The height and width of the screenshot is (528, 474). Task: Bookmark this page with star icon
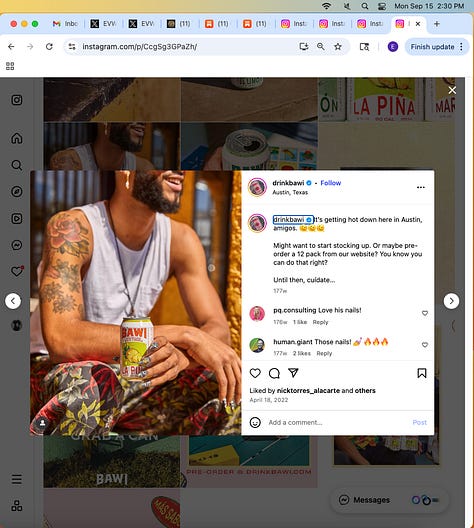338,46
